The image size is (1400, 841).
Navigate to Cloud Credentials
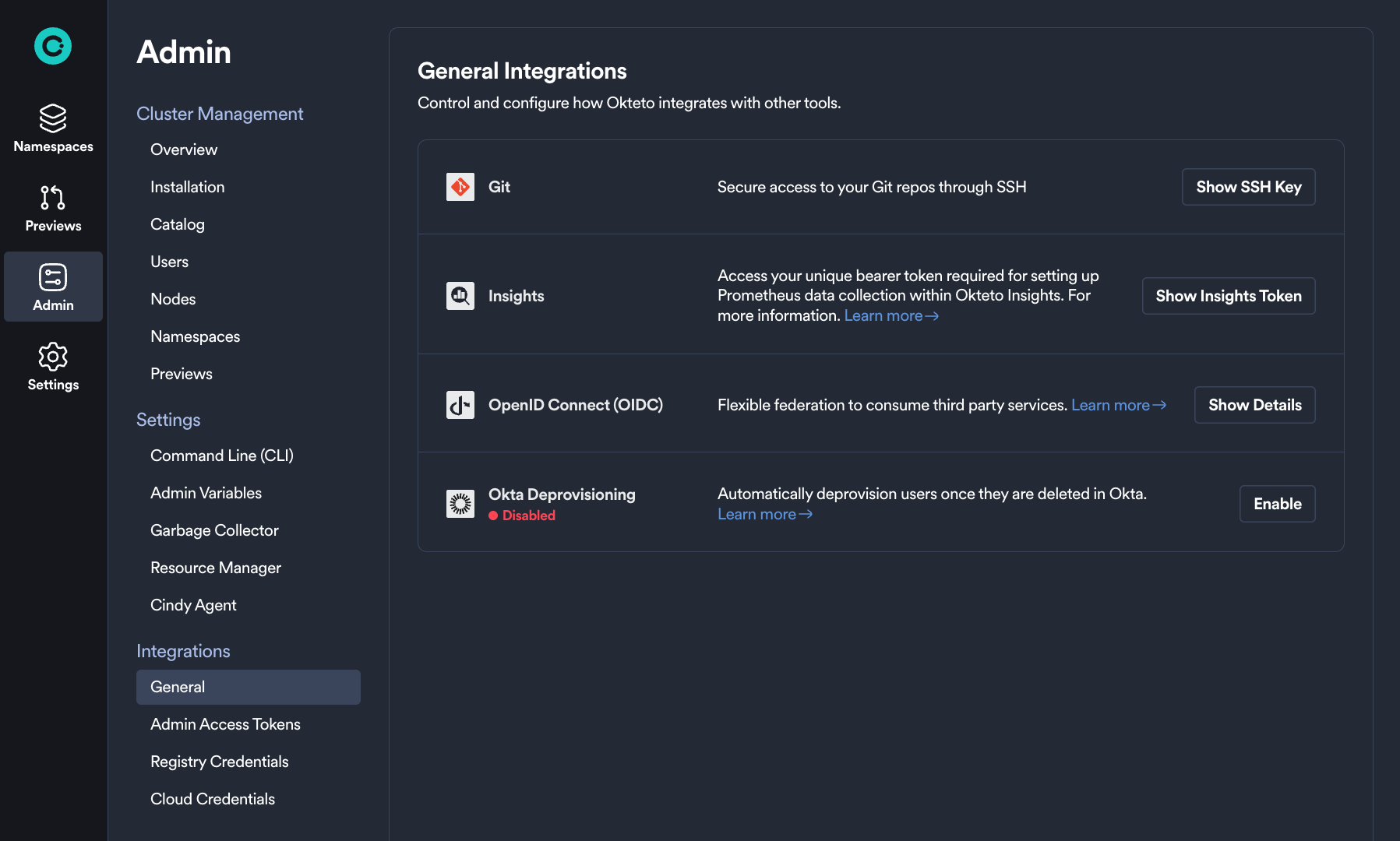(212, 798)
